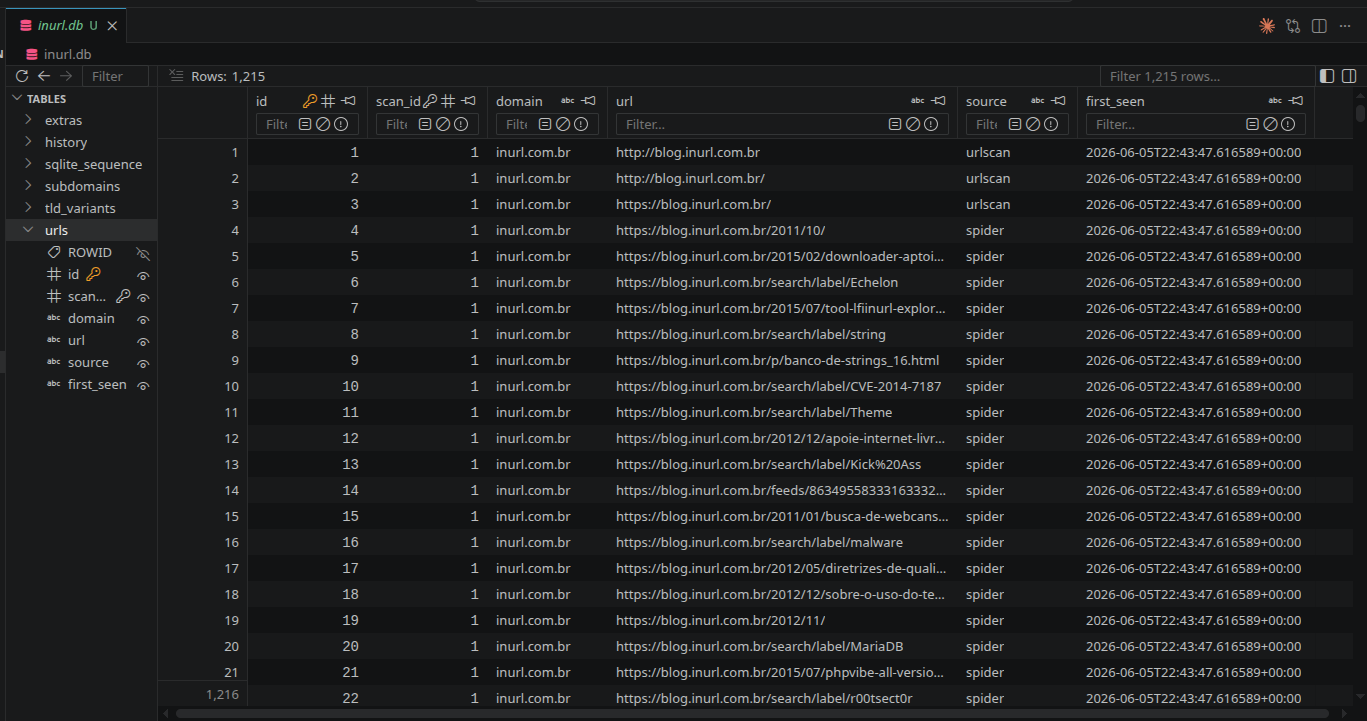Sort by the first_seen column header
Screen dimensions: 1367x721
pos(1115,101)
